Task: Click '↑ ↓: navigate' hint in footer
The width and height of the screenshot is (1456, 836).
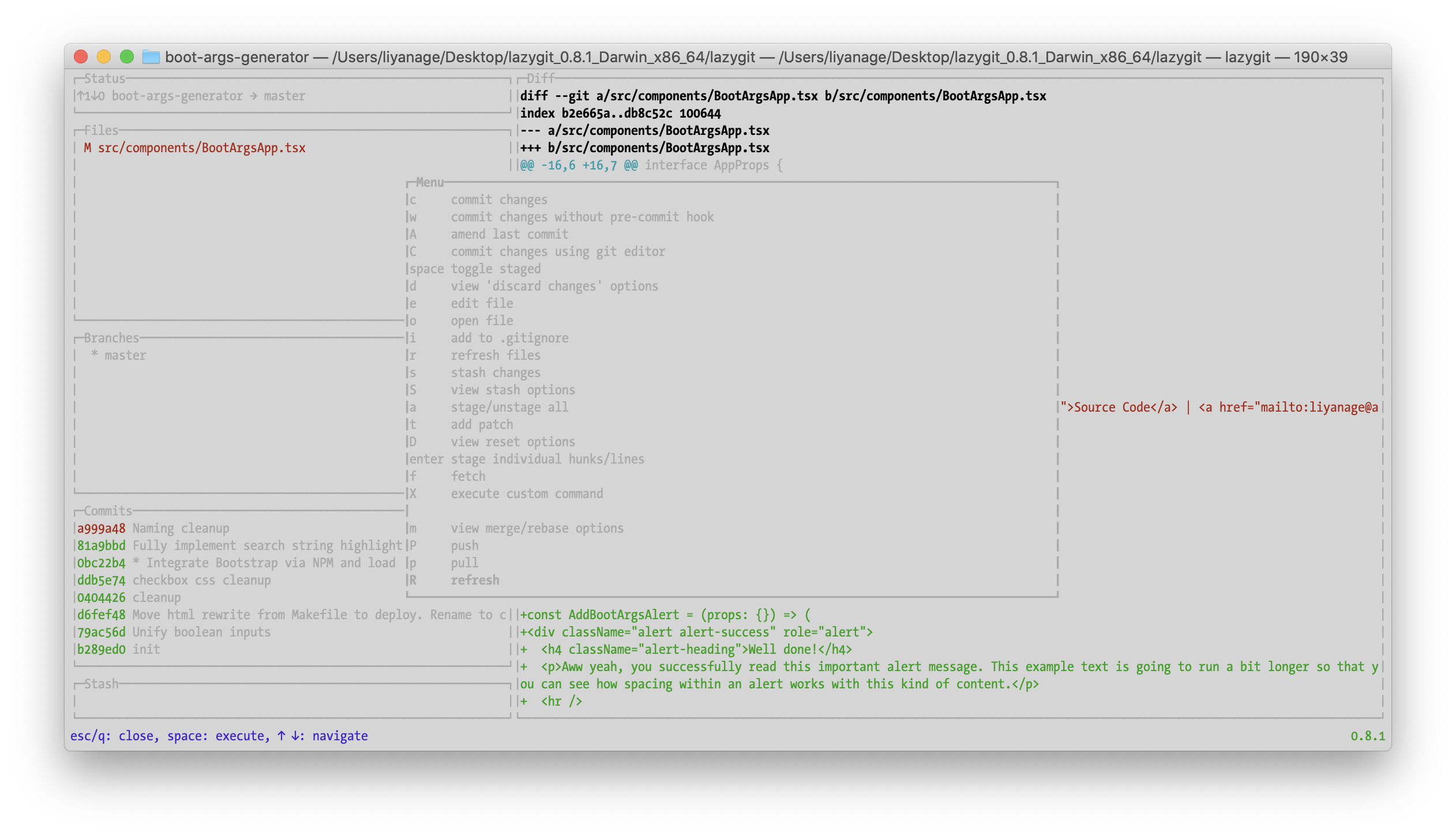Action: click(322, 736)
